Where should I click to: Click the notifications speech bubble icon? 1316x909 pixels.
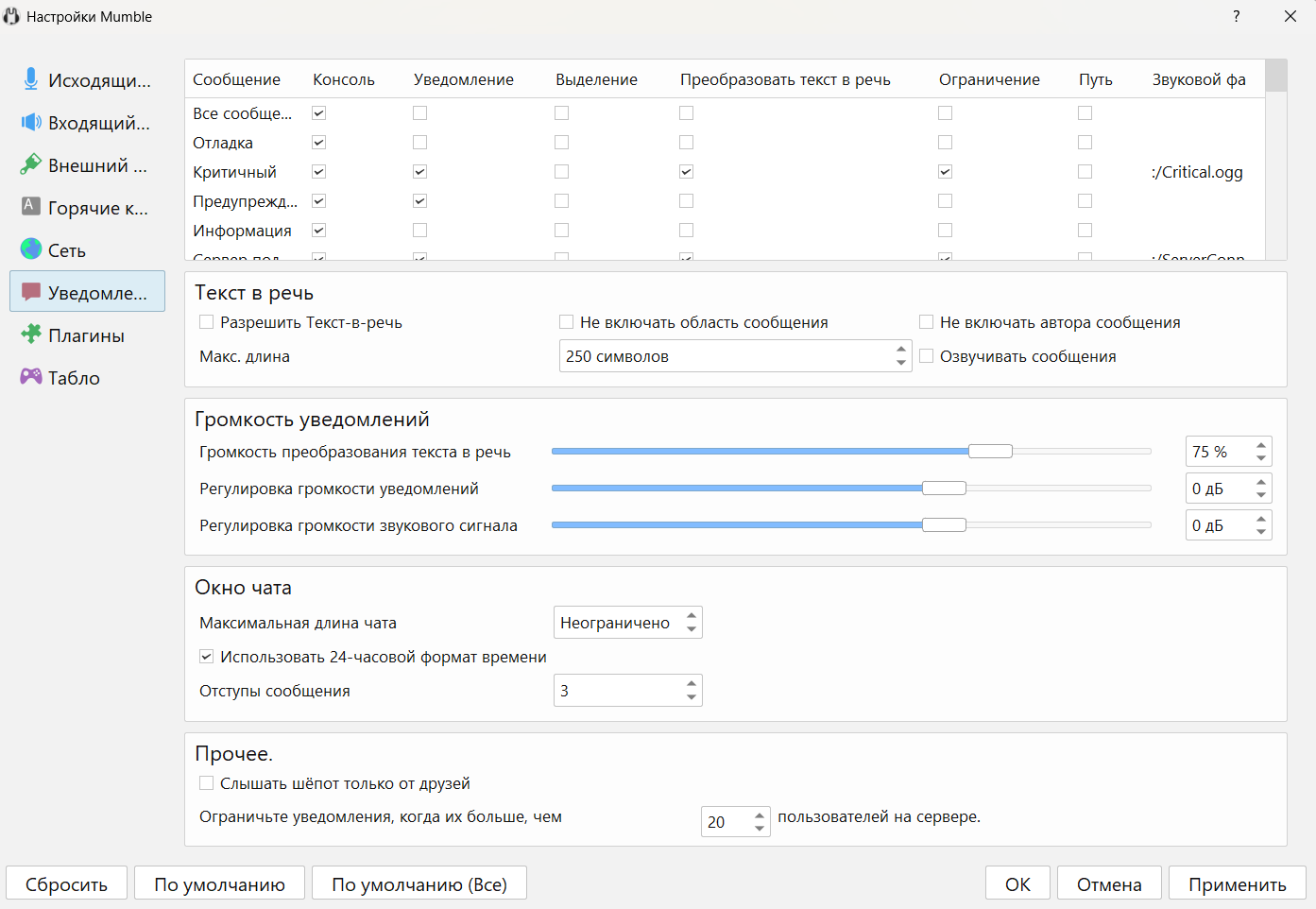tap(31, 292)
